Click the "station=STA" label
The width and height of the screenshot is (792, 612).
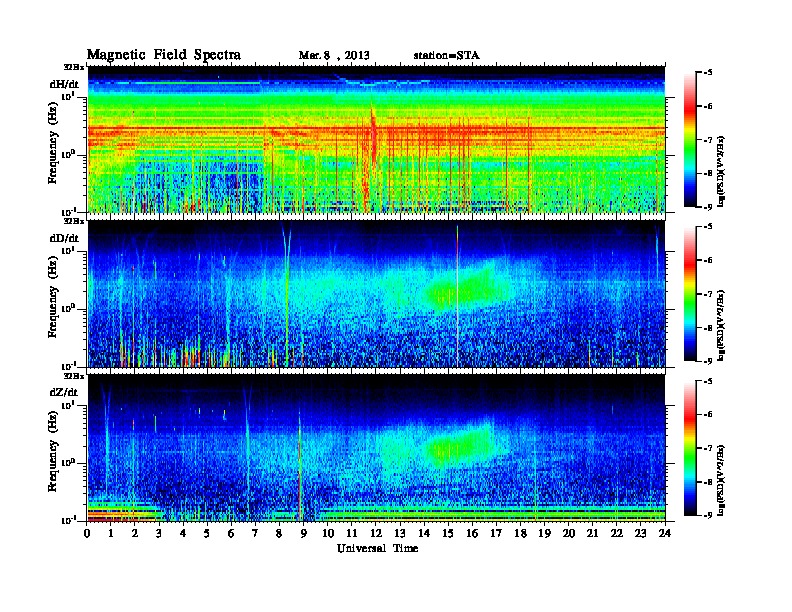(x=446, y=56)
